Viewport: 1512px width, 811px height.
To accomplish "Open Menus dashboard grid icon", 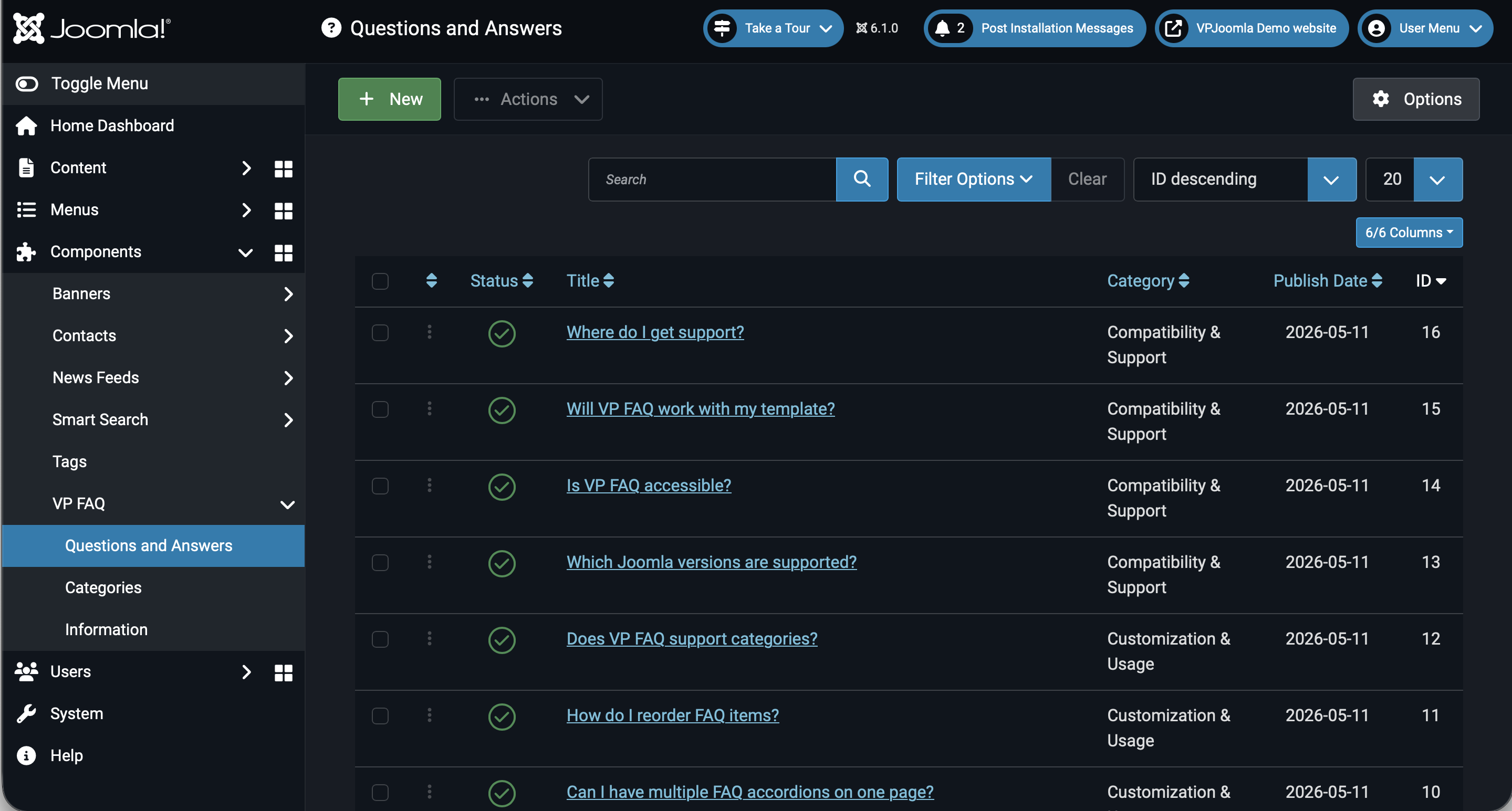I will [x=284, y=210].
